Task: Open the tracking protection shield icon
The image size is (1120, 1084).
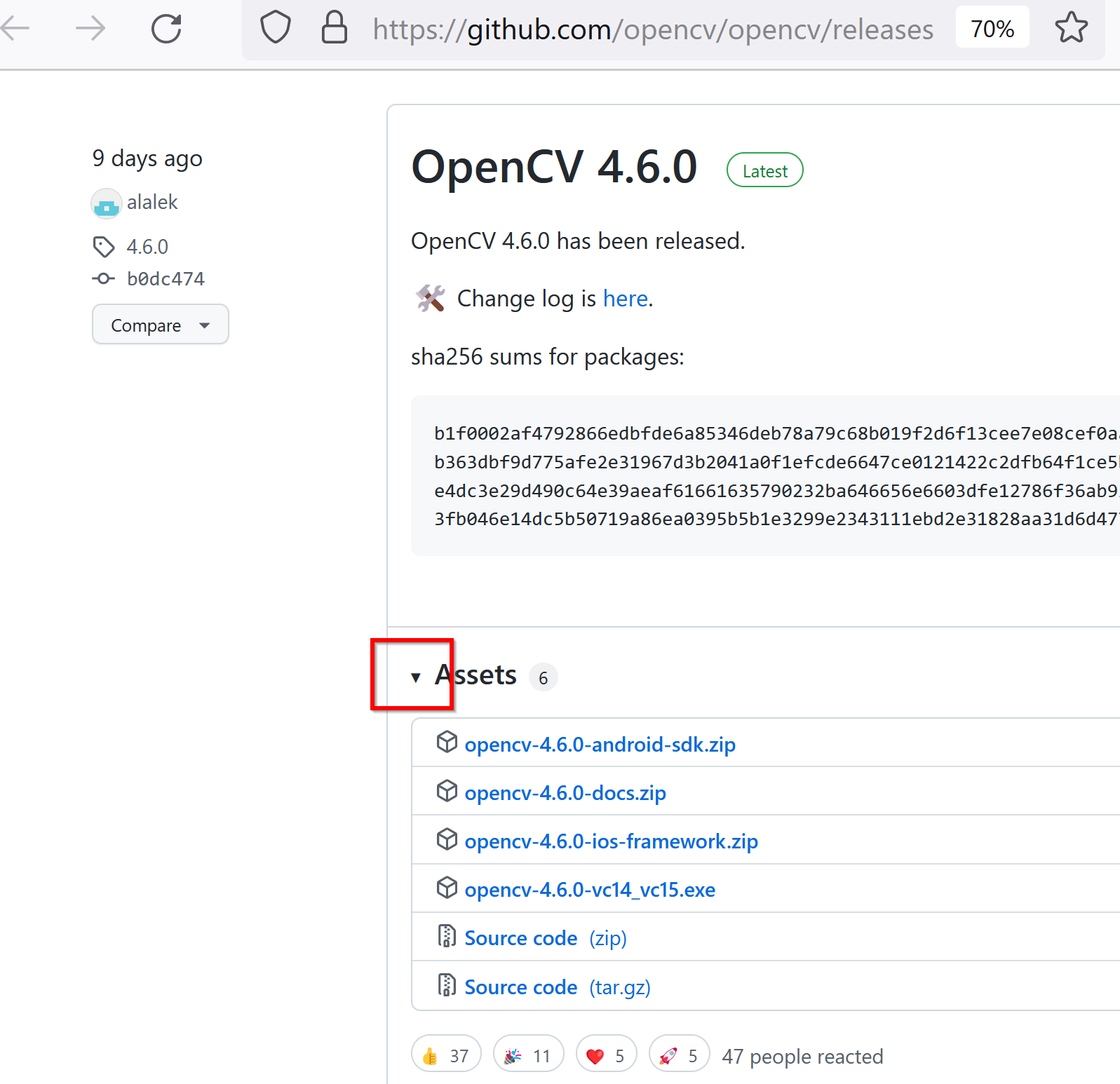Action: pyautogui.click(x=276, y=28)
